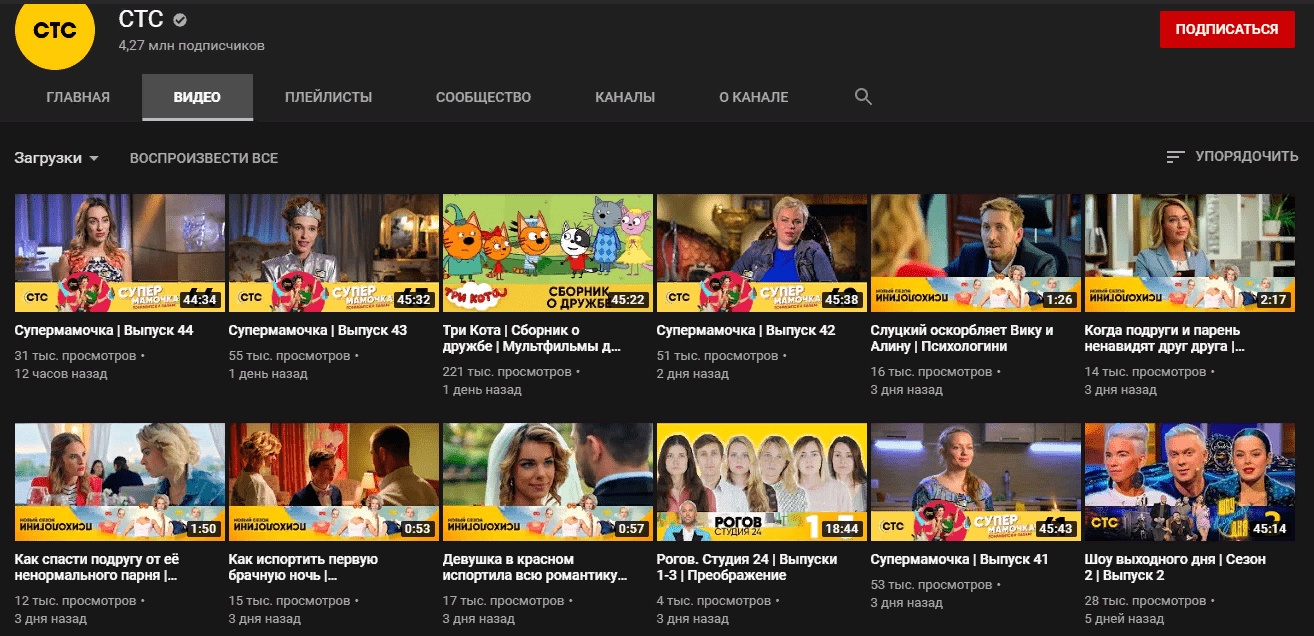Click title Супермамочка | Выпуск 44
This screenshot has height=636, width=1314.
(x=104, y=330)
